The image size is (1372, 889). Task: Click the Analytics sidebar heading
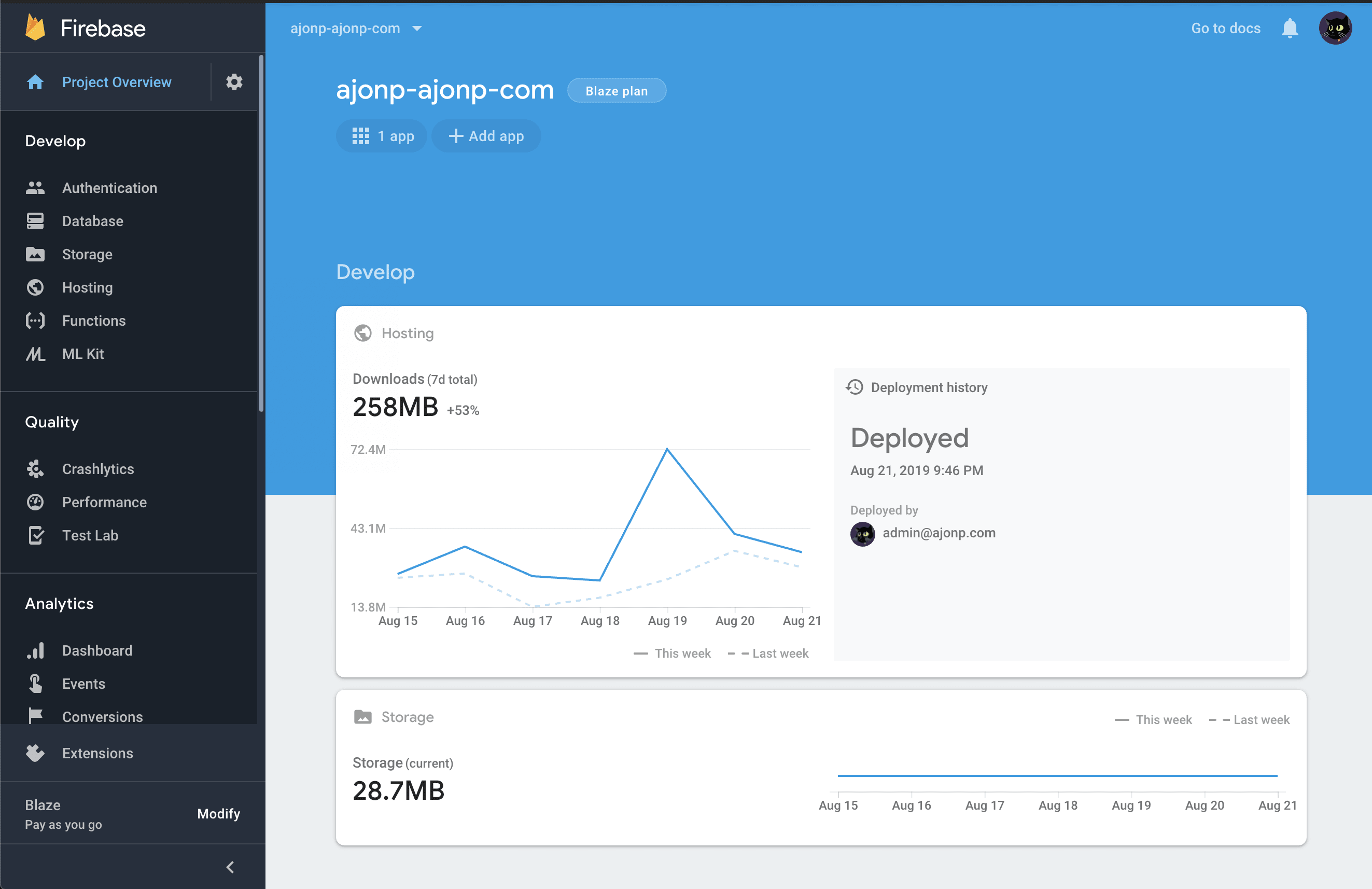(x=60, y=604)
